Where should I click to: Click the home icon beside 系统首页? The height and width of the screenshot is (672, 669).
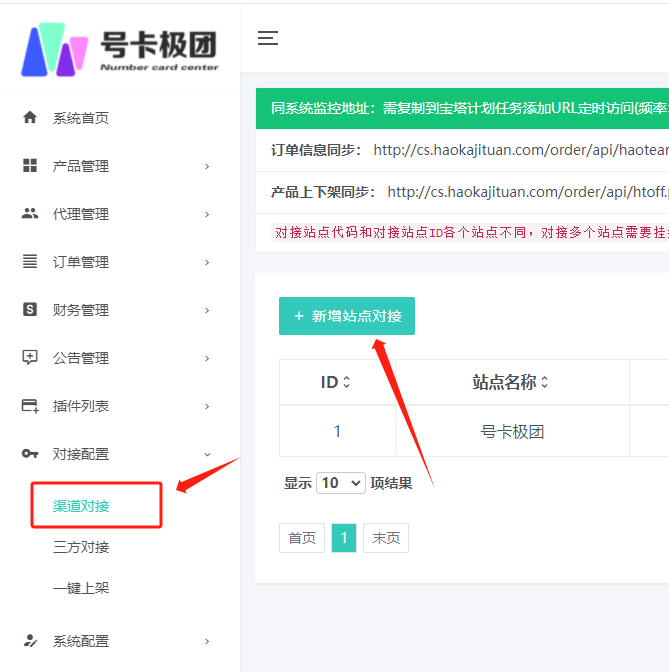30,118
